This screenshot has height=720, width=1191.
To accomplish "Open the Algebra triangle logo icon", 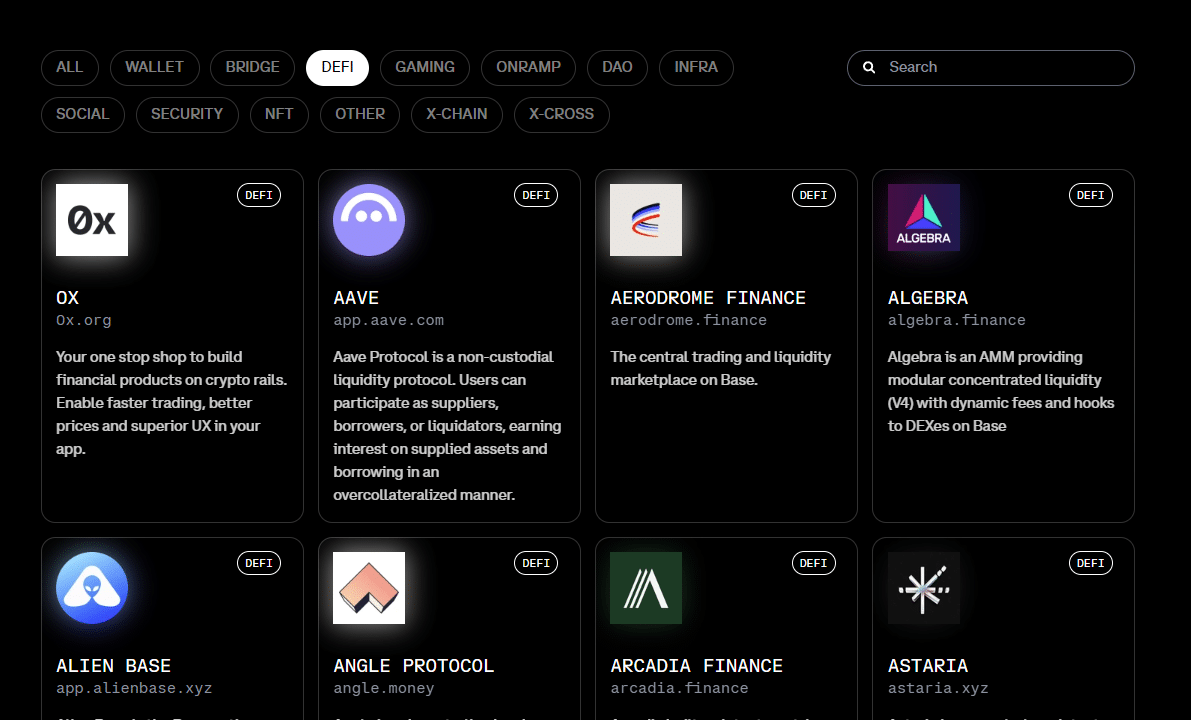I will [923, 217].
